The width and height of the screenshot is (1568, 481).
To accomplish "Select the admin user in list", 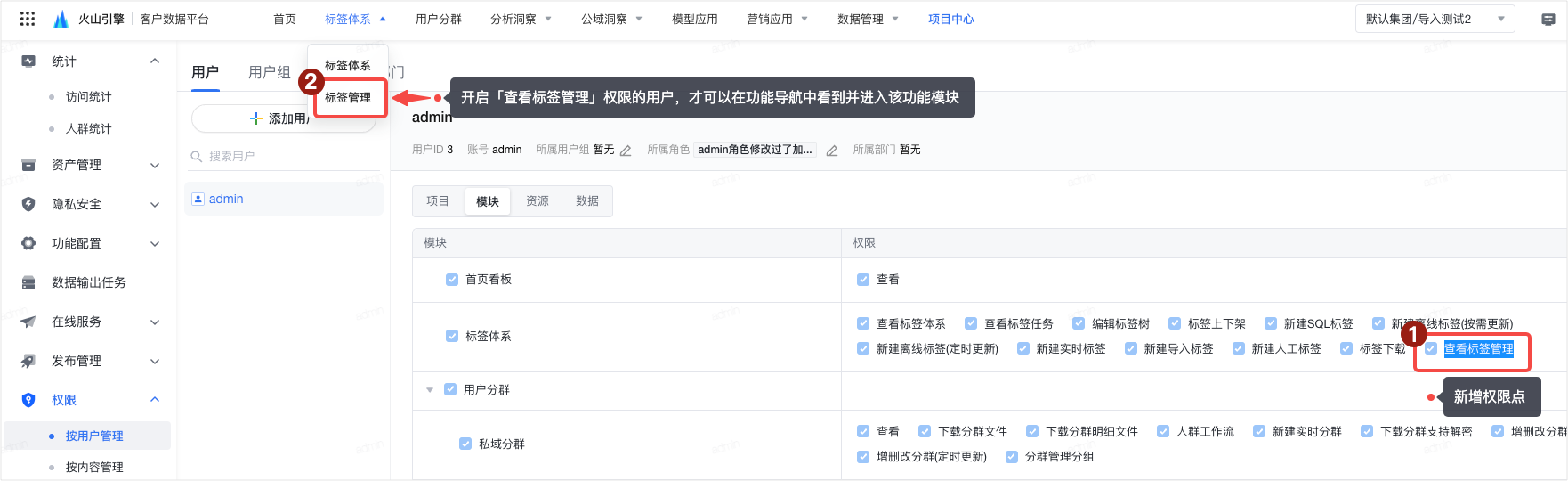I will 226,200.
